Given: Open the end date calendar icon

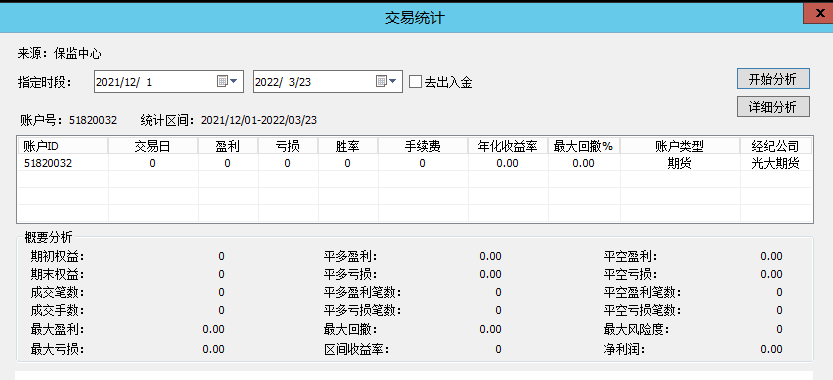Looking at the screenshot, I should click(x=381, y=81).
